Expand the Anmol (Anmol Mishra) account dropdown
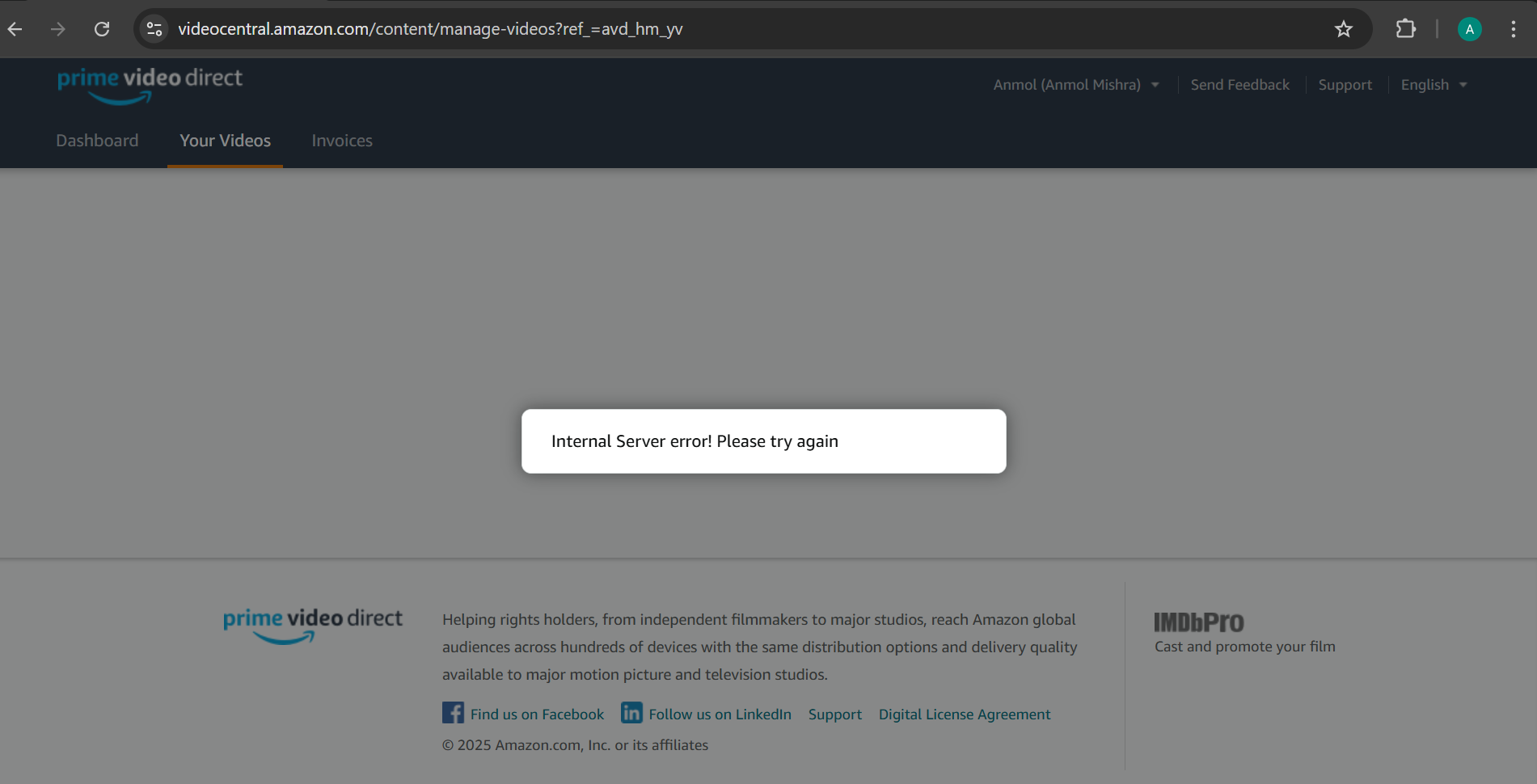 pyautogui.click(x=1075, y=85)
